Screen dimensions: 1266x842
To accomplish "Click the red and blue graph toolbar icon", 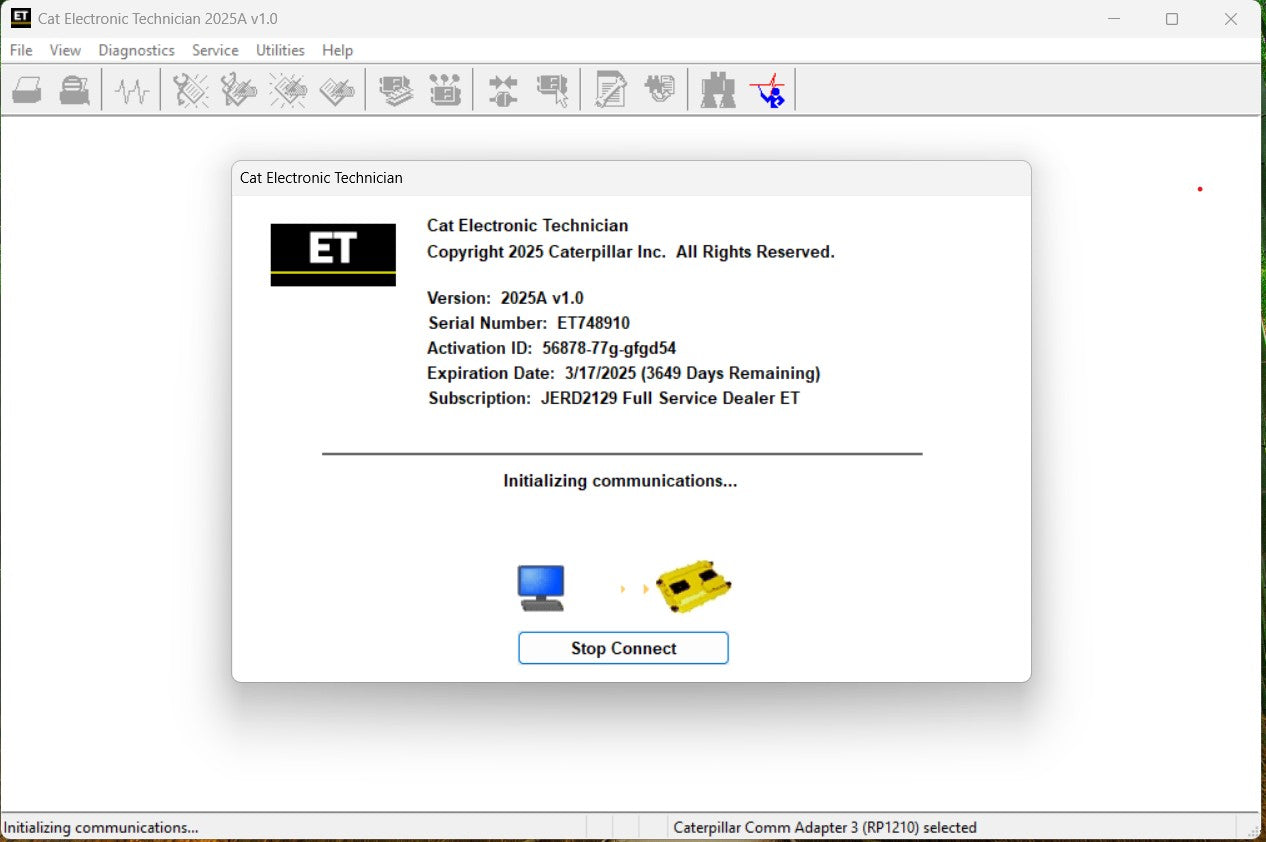I will 768,91.
